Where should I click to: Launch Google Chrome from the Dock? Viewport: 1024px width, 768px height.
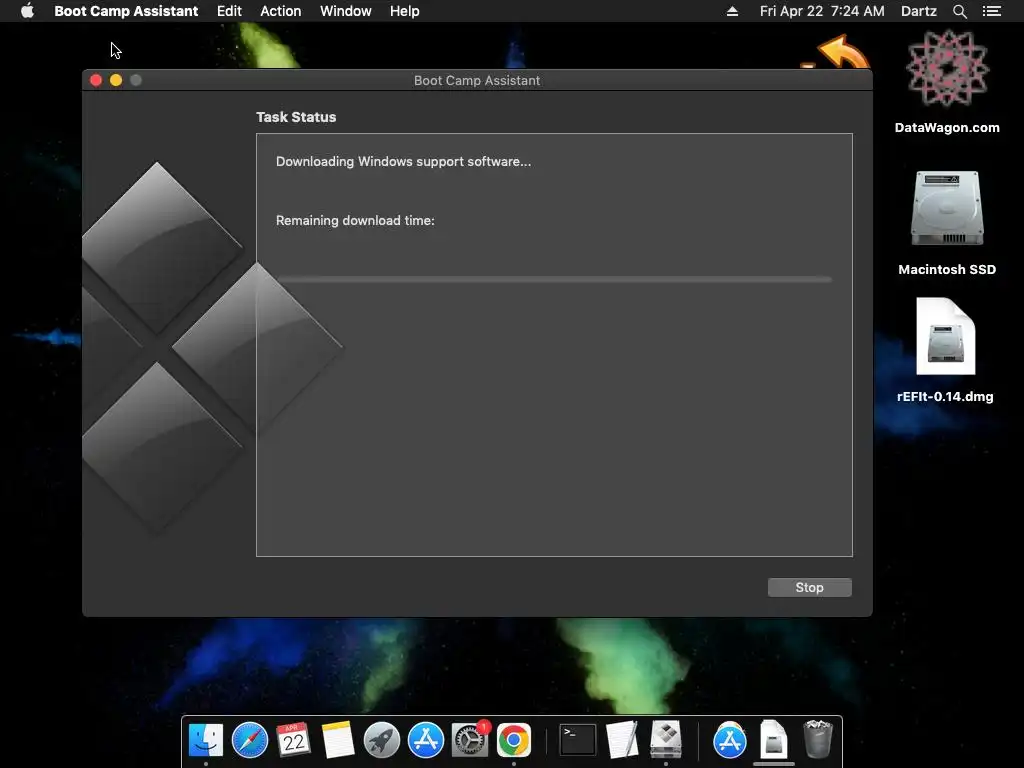tap(514, 740)
